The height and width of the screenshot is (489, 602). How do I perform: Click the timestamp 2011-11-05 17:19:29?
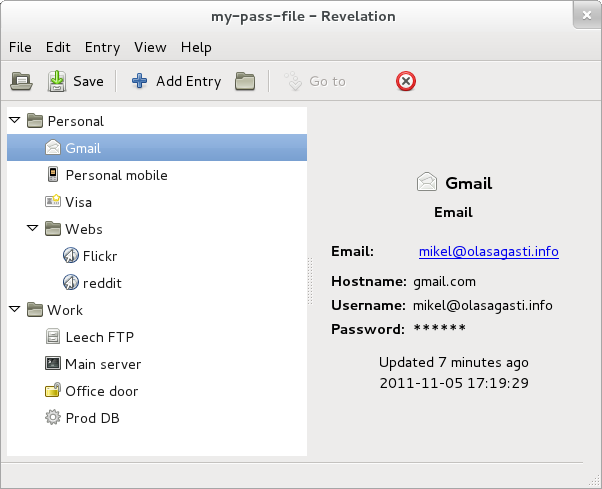454,383
